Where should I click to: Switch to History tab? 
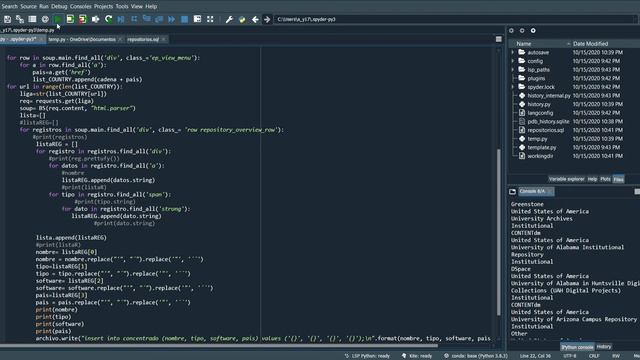tap(604, 347)
